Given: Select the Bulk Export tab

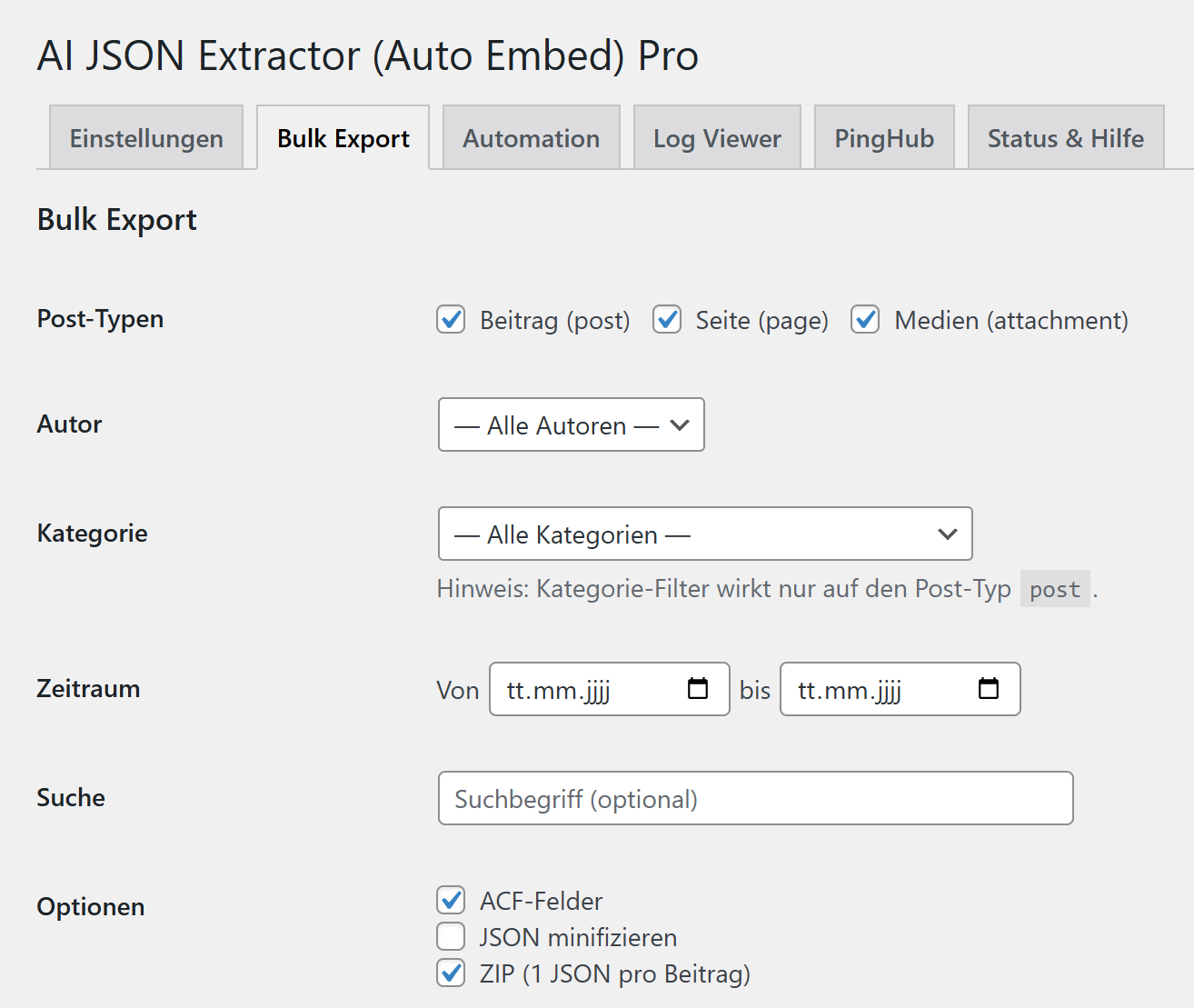Looking at the screenshot, I should click(x=343, y=138).
